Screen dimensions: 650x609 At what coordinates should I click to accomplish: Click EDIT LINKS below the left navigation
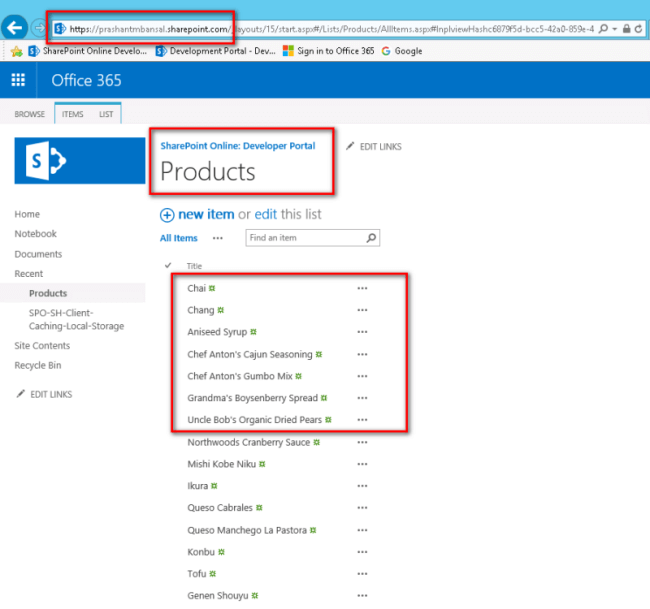click(x=44, y=394)
